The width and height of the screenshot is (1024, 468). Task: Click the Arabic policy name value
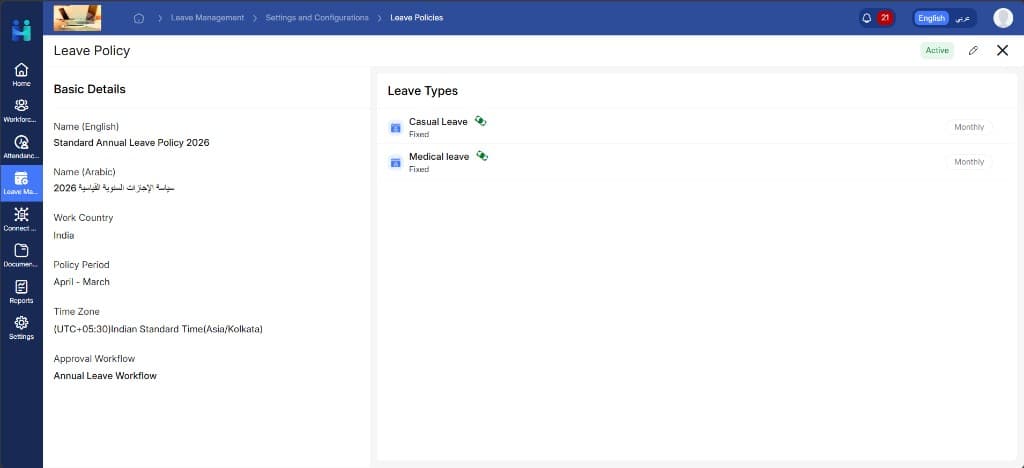coord(114,188)
